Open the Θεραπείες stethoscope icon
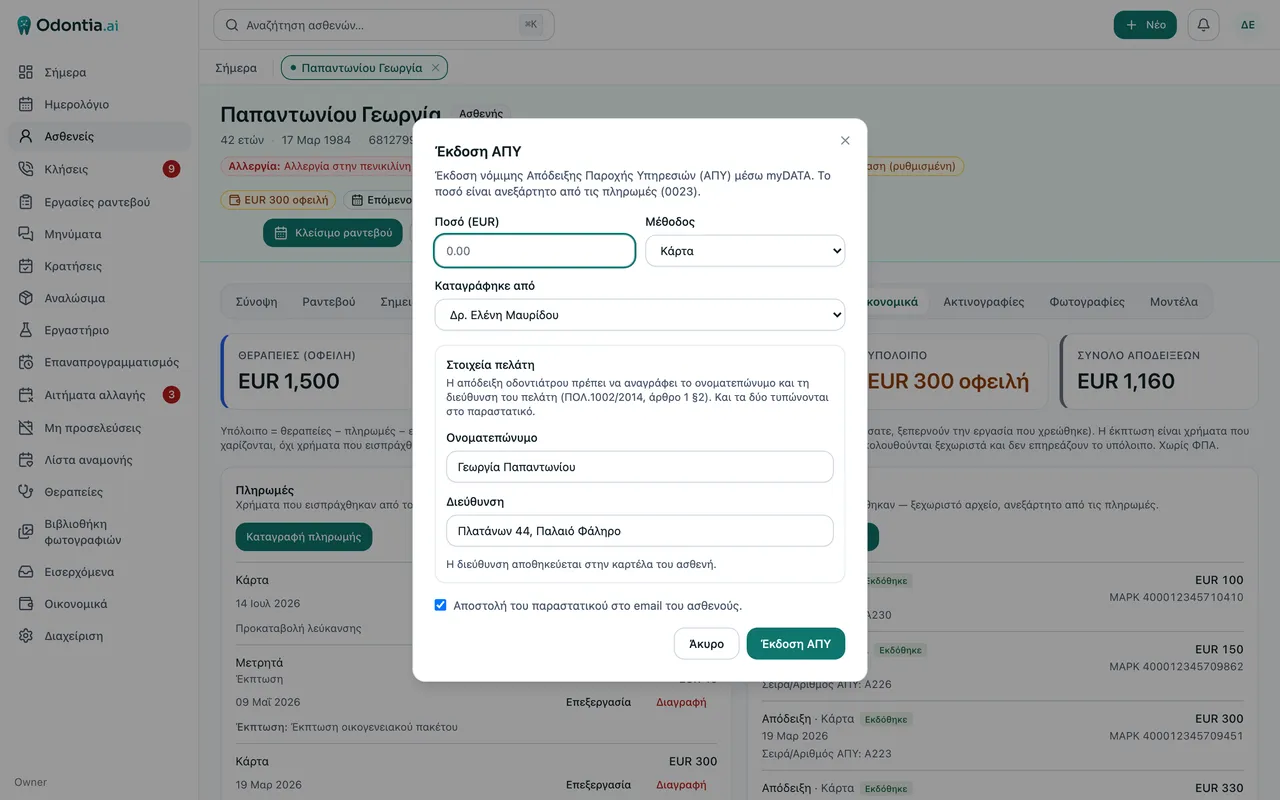This screenshot has height=800, width=1280. click(26, 492)
